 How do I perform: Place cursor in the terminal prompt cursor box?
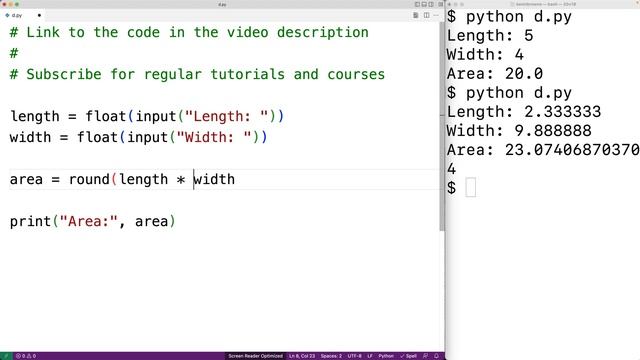(471, 187)
